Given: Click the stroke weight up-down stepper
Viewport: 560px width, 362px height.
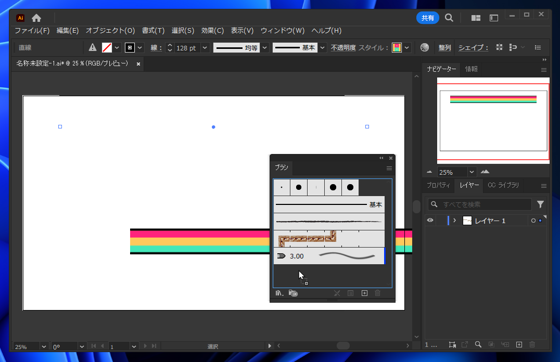Looking at the screenshot, I should point(170,47).
